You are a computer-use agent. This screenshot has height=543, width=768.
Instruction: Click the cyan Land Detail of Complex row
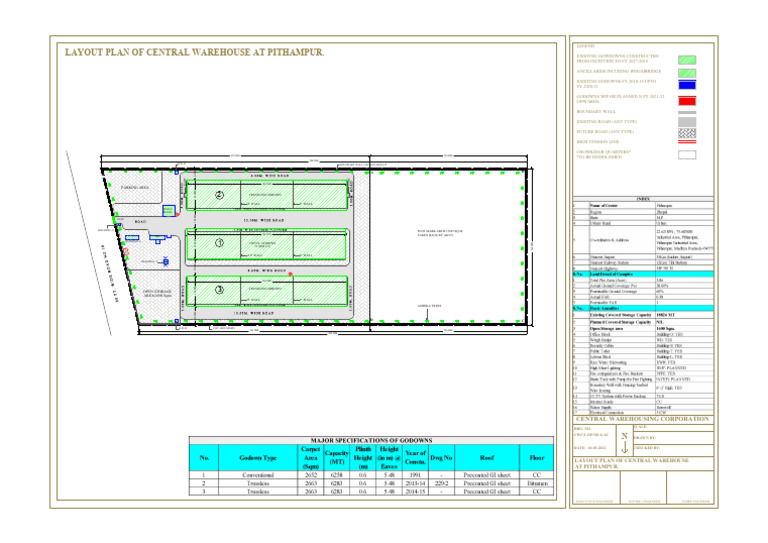[643, 274]
